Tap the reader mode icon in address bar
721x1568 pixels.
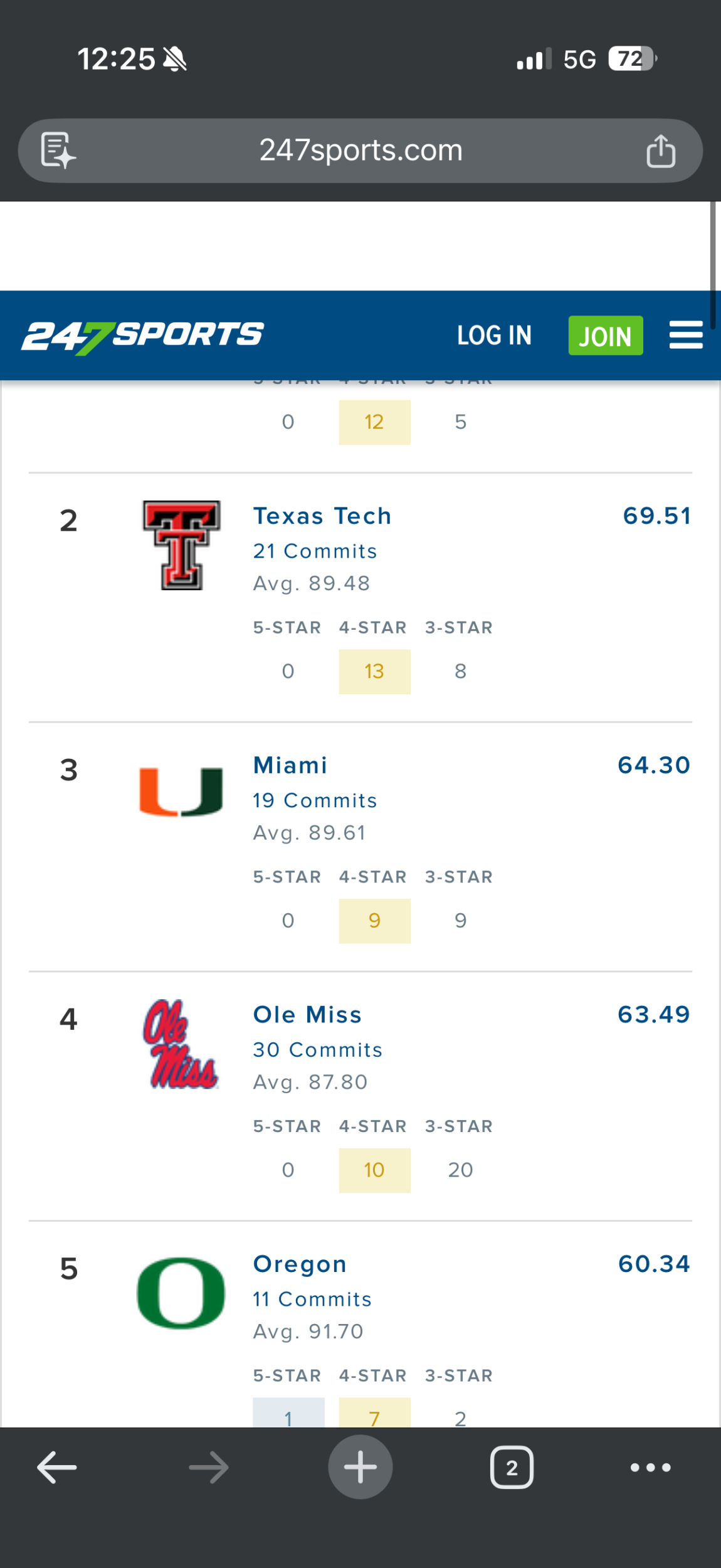(58, 151)
